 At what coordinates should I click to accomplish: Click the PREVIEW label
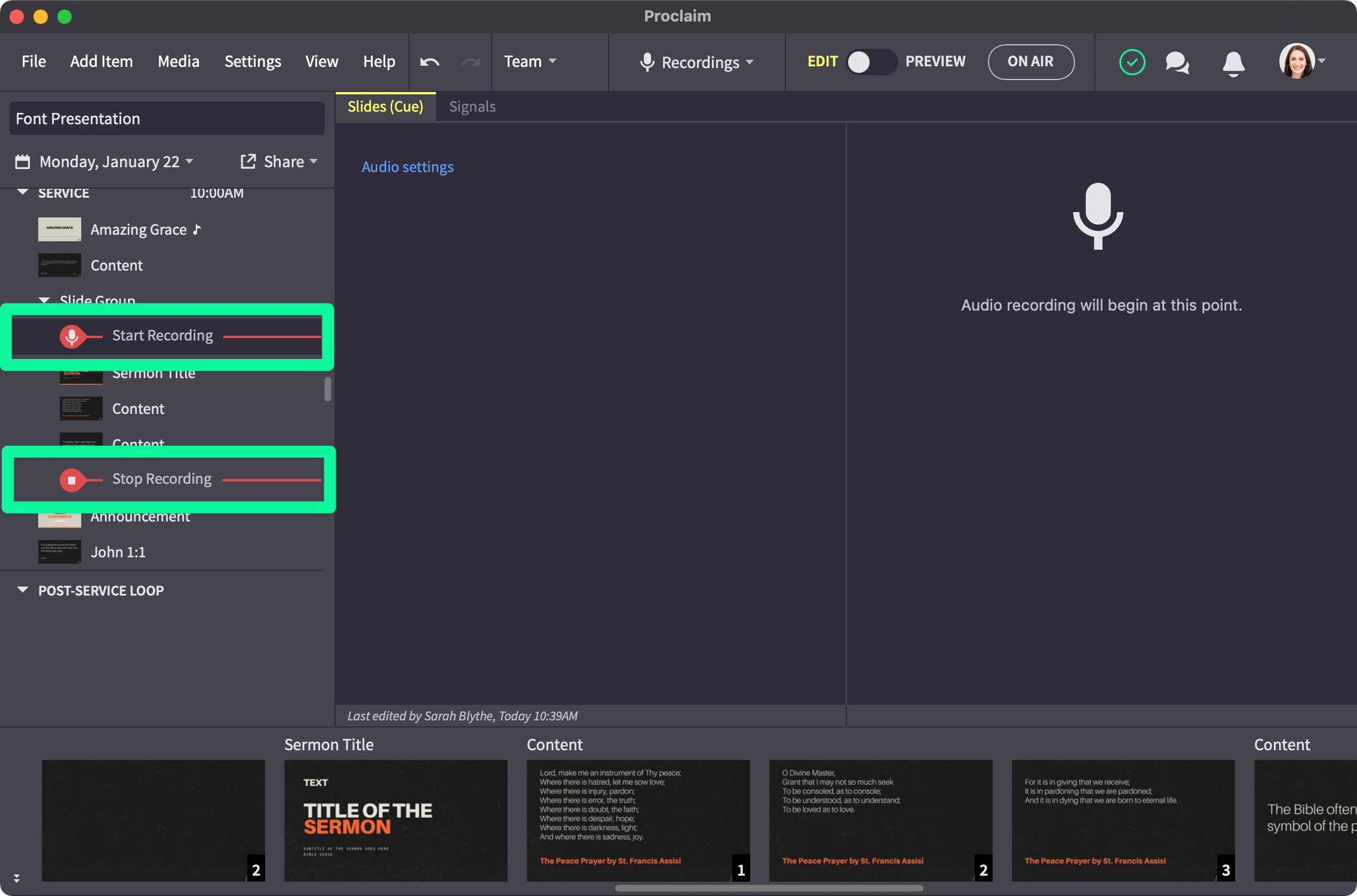pyautogui.click(x=935, y=62)
